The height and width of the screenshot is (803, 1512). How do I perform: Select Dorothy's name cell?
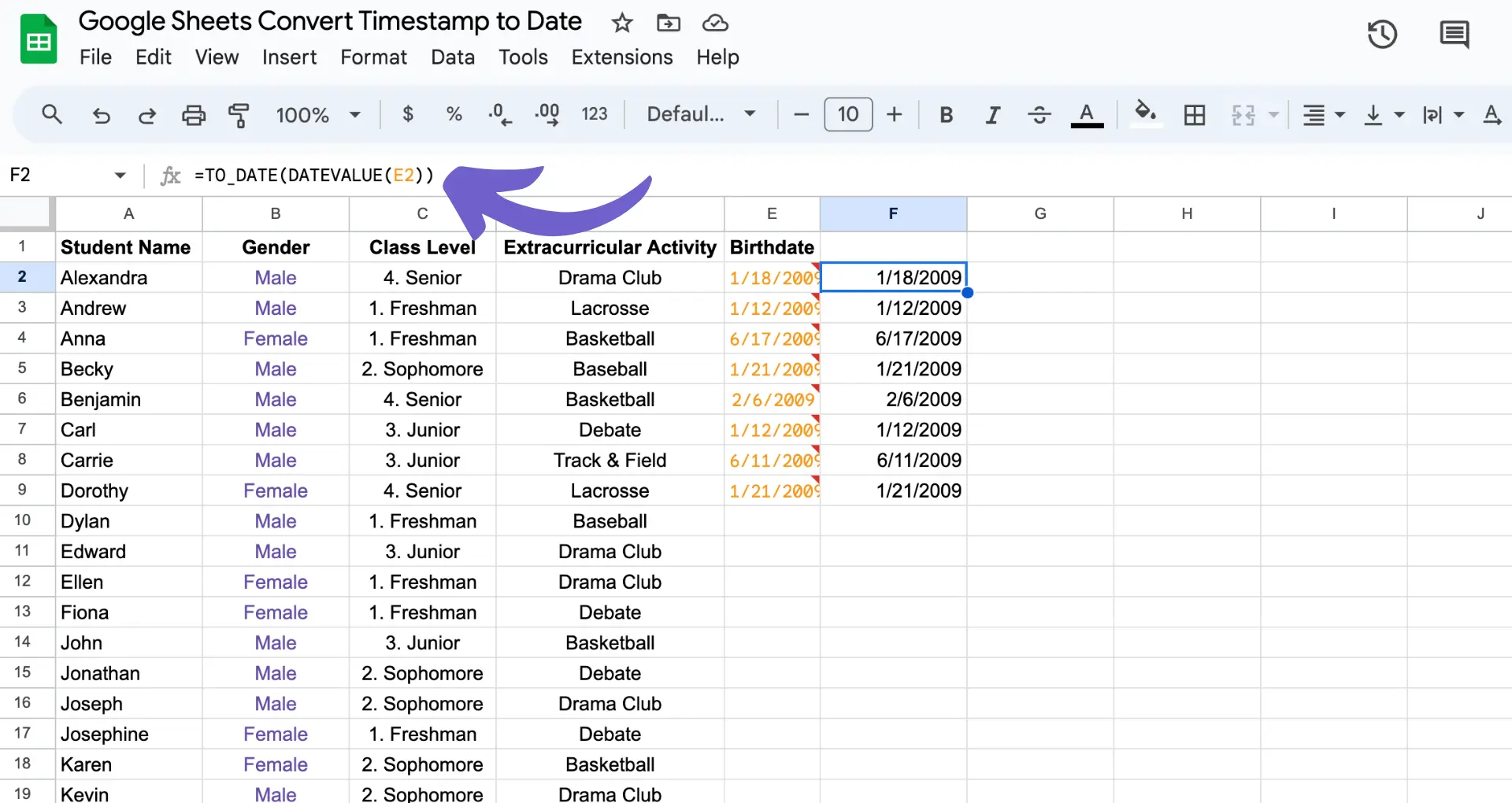[x=128, y=491]
